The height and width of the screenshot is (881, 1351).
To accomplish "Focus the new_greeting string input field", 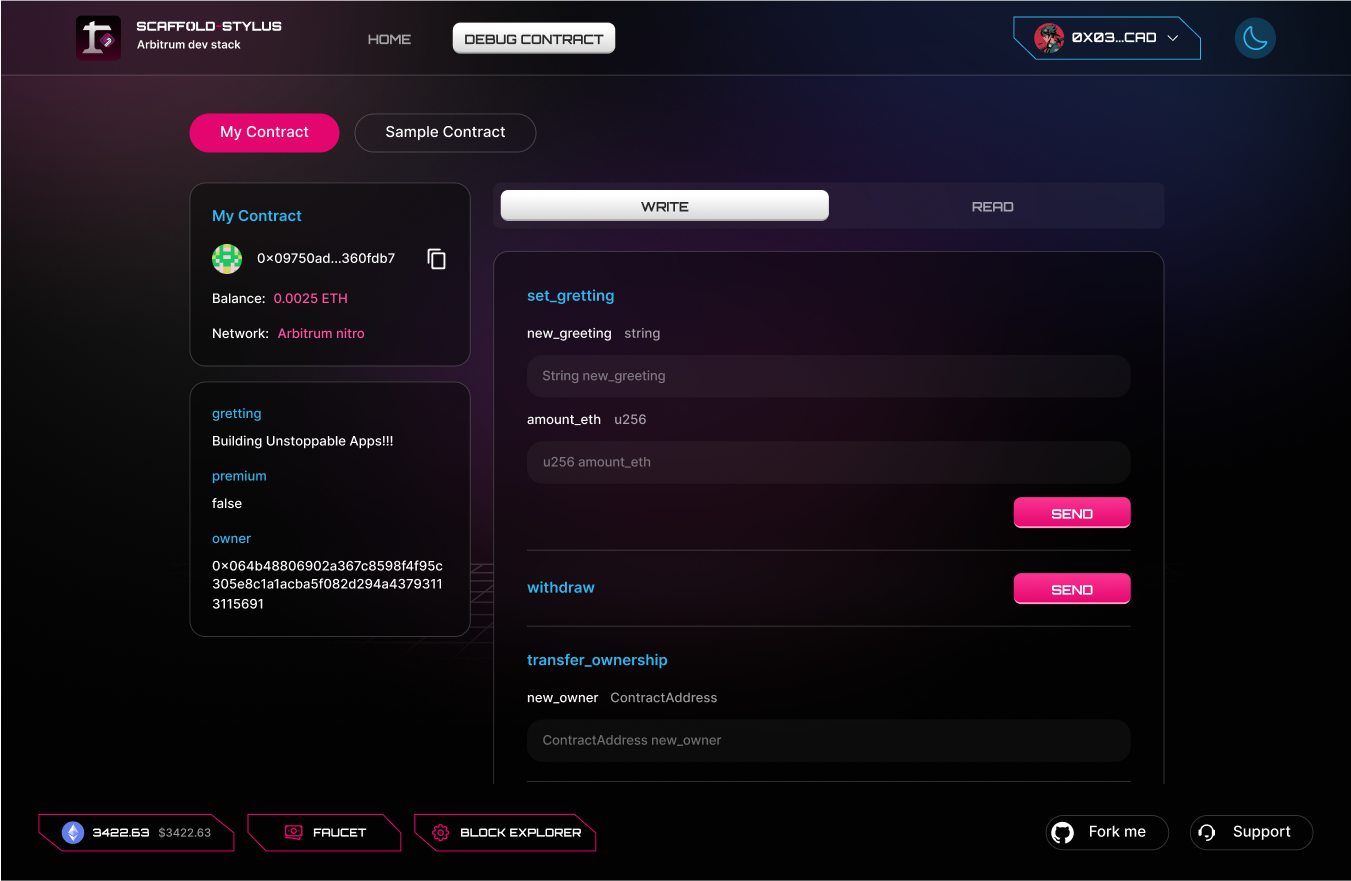I will [828, 376].
